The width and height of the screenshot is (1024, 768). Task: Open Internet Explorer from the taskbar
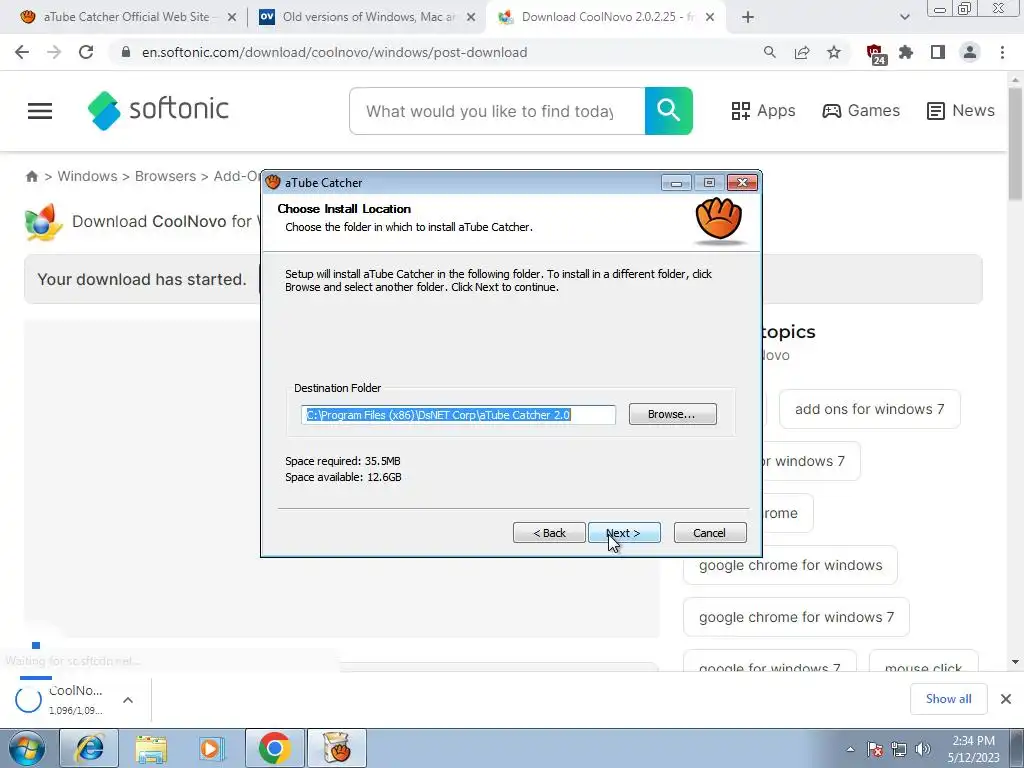[x=89, y=748]
